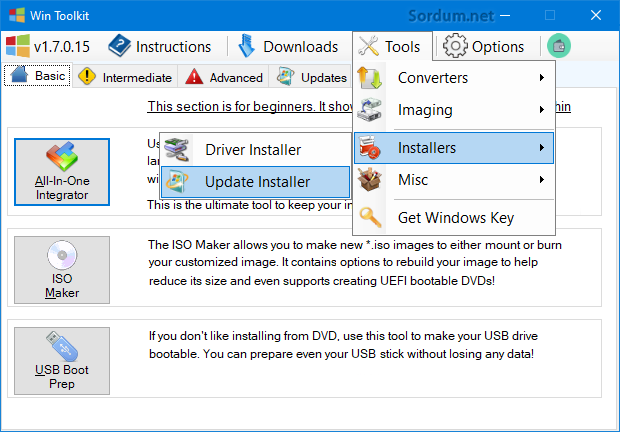Click the Installers disc icon

click(369, 147)
